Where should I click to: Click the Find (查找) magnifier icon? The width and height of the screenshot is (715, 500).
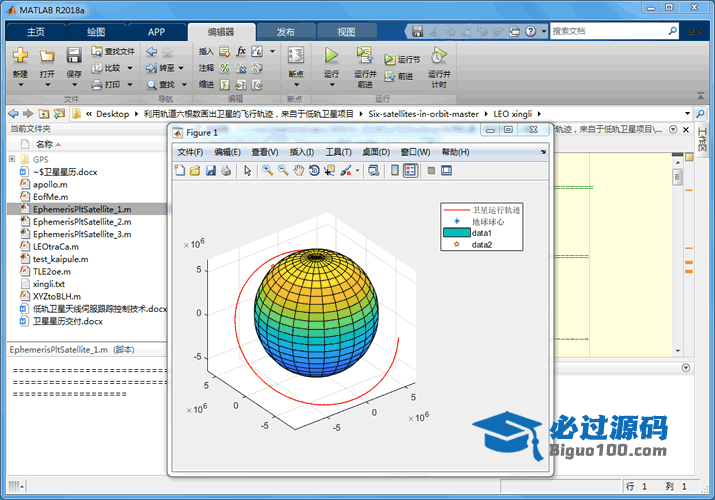pyautogui.click(x=151, y=85)
